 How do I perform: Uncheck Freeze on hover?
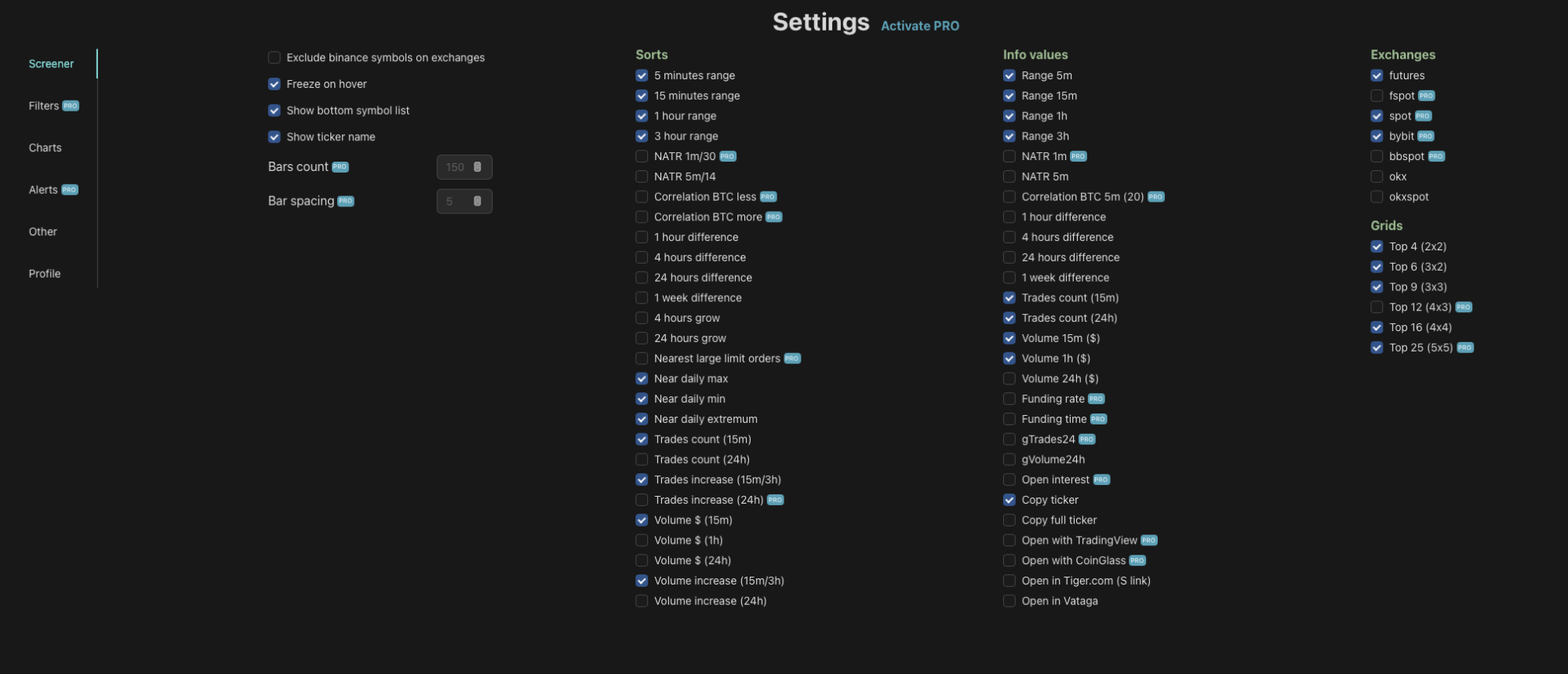click(275, 84)
